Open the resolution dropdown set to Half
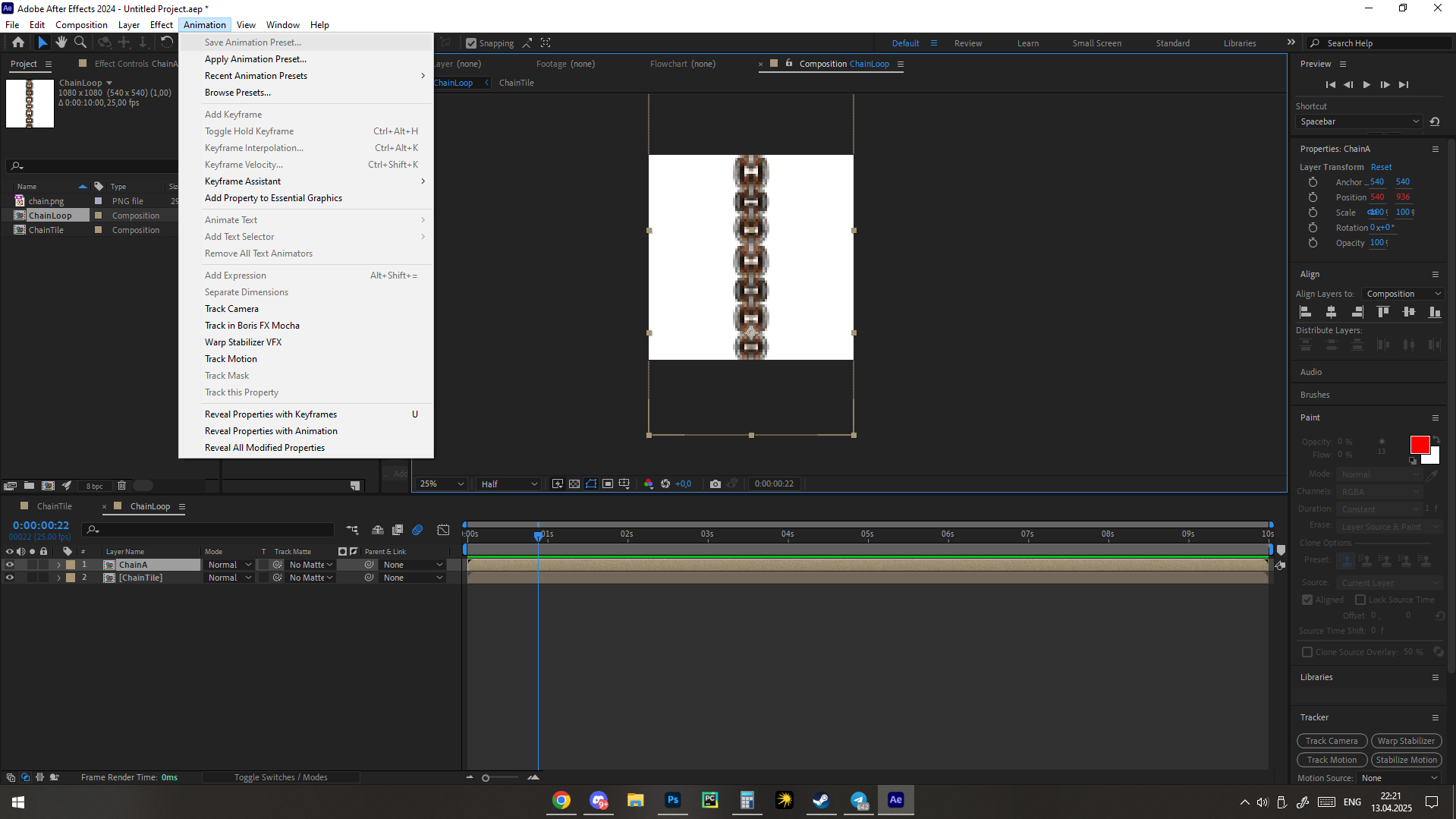The image size is (1456, 819). point(508,484)
